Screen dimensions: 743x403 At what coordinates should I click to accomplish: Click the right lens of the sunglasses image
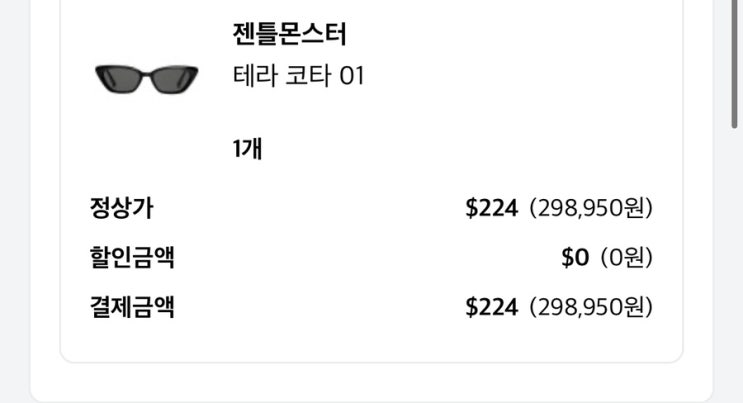point(173,78)
